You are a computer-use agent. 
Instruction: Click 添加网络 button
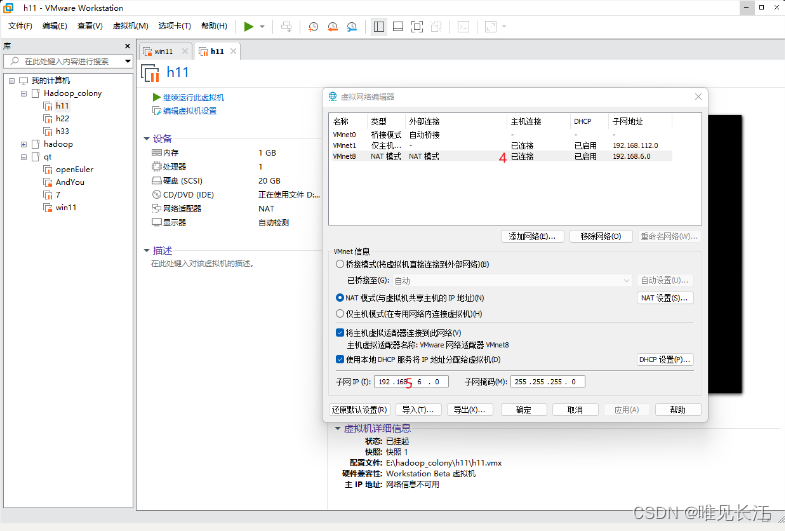tap(533, 236)
